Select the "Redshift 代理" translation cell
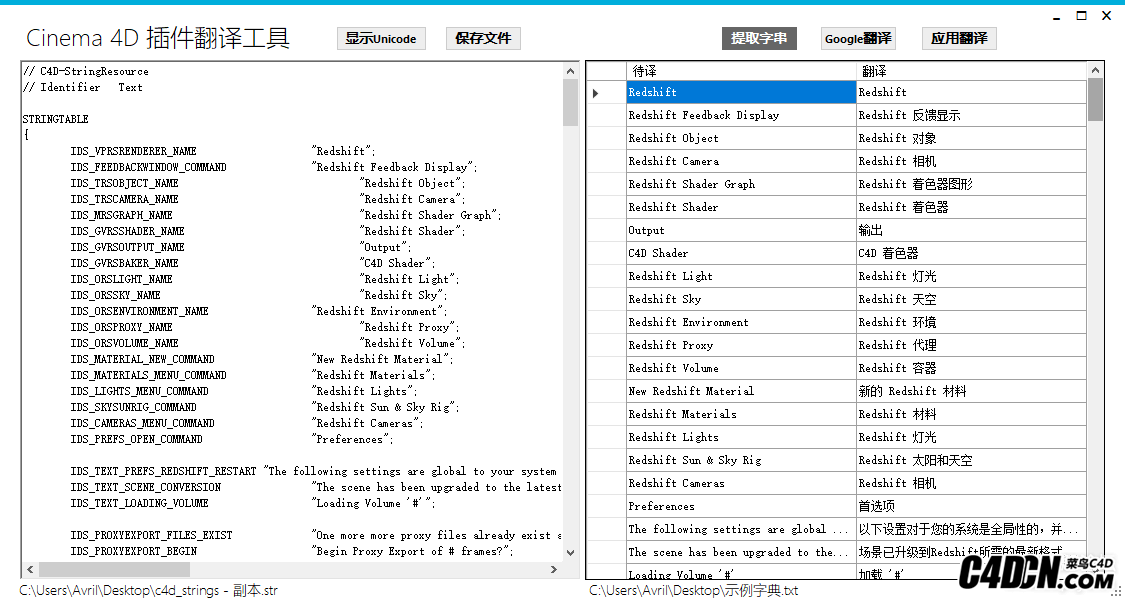Viewport: 1125px width, 600px height. coord(971,345)
